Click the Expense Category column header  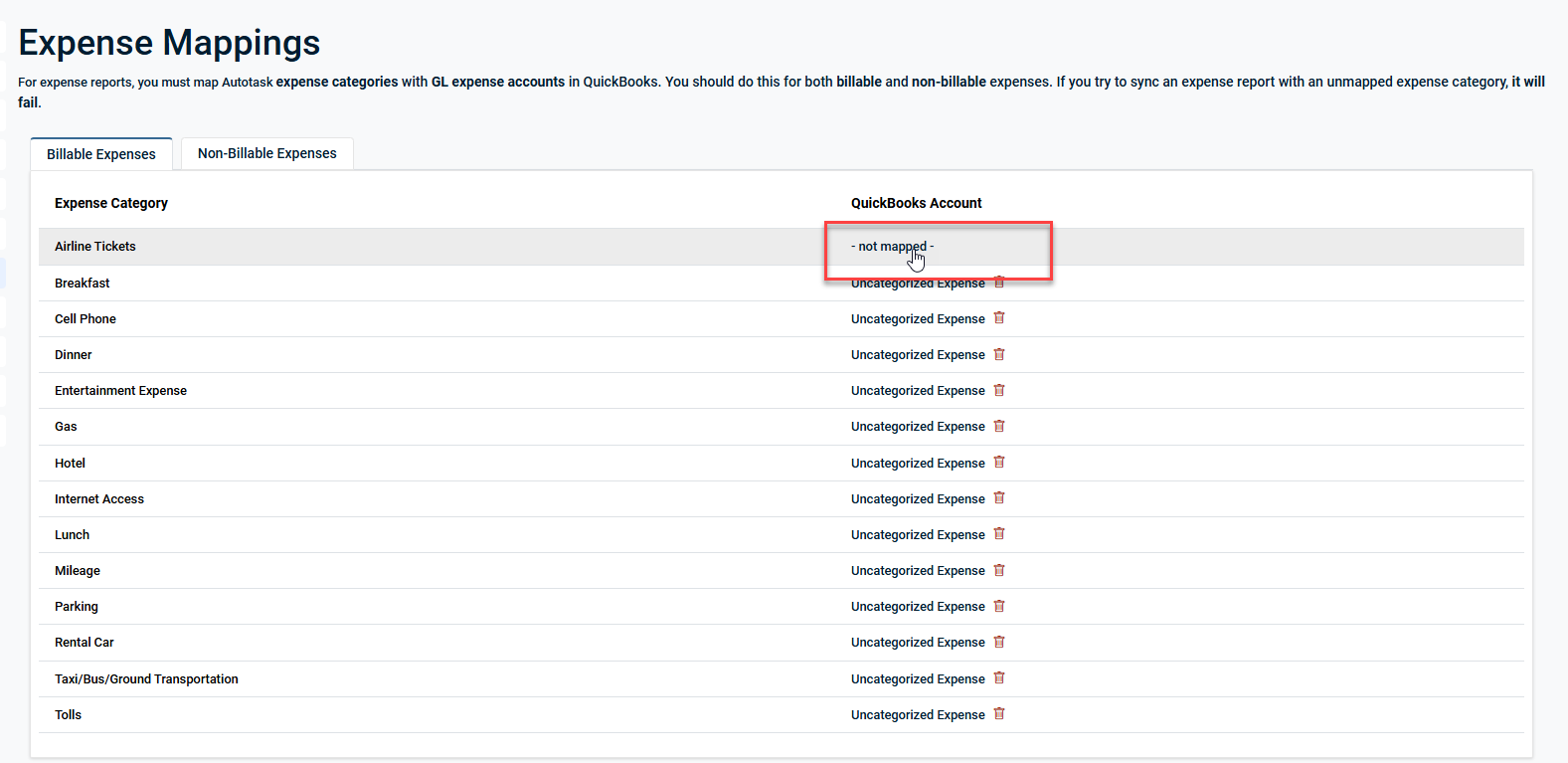(x=111, y=203)
